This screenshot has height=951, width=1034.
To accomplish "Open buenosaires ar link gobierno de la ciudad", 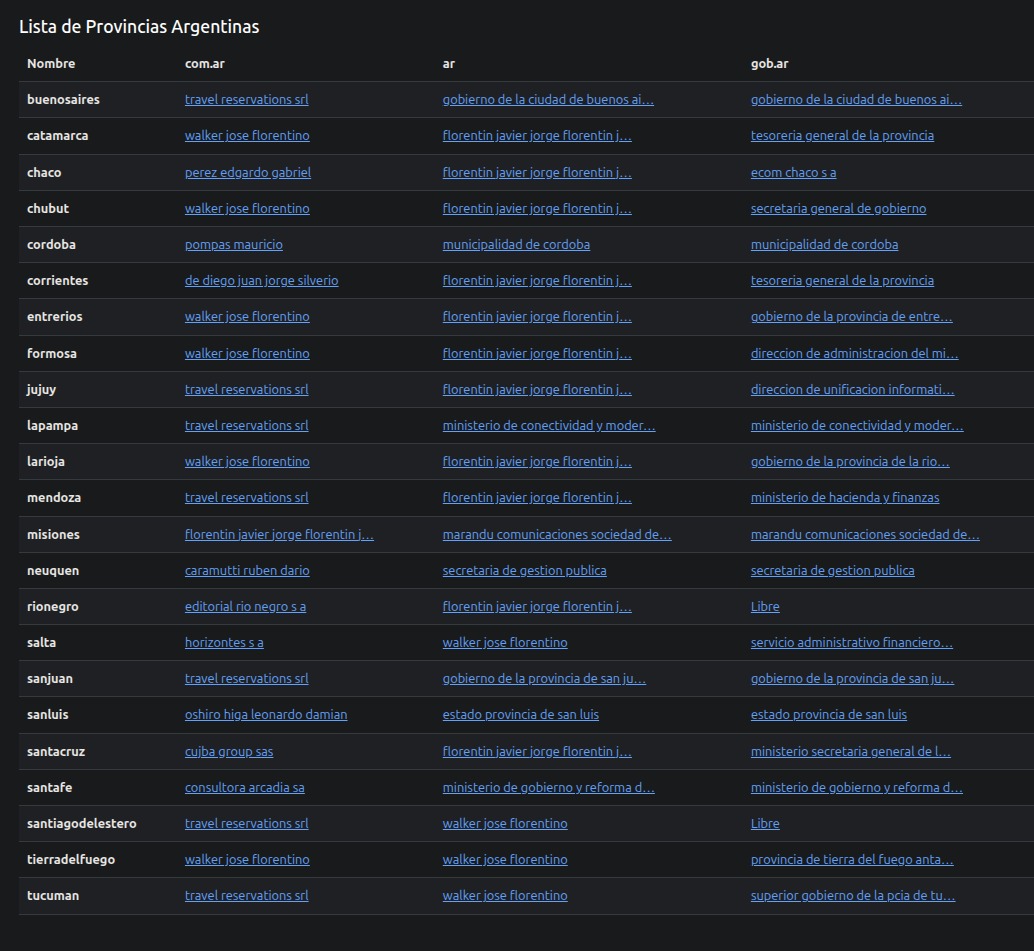I will pos(548,100).
